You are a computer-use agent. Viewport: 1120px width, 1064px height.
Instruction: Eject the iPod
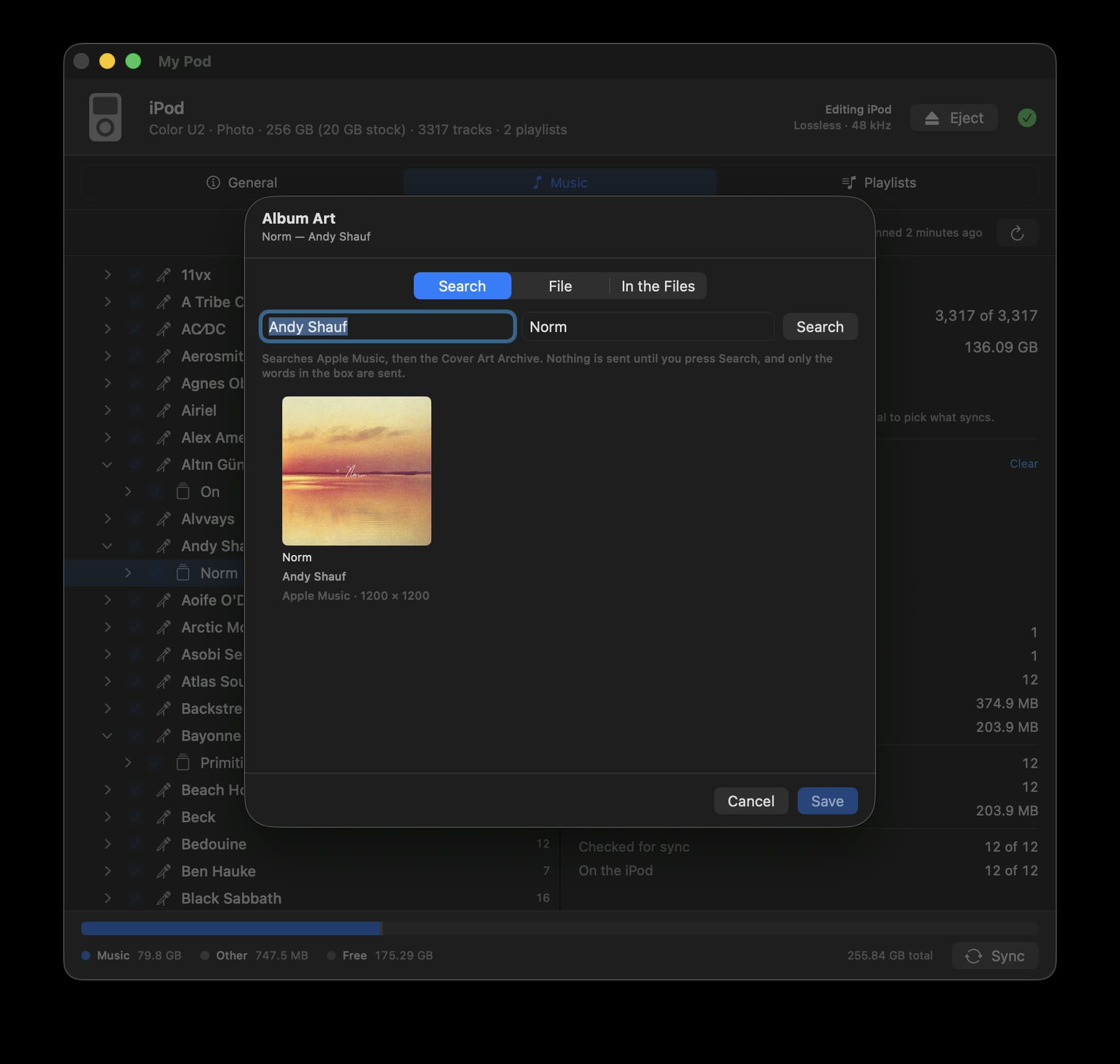[954, 118]
